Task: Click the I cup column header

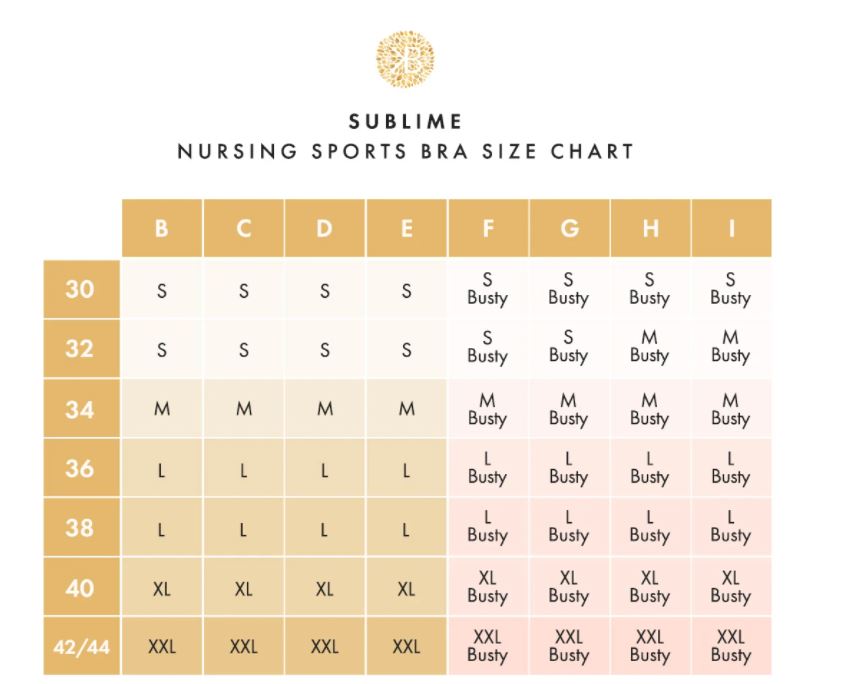Action: click(x=731, y=228)
